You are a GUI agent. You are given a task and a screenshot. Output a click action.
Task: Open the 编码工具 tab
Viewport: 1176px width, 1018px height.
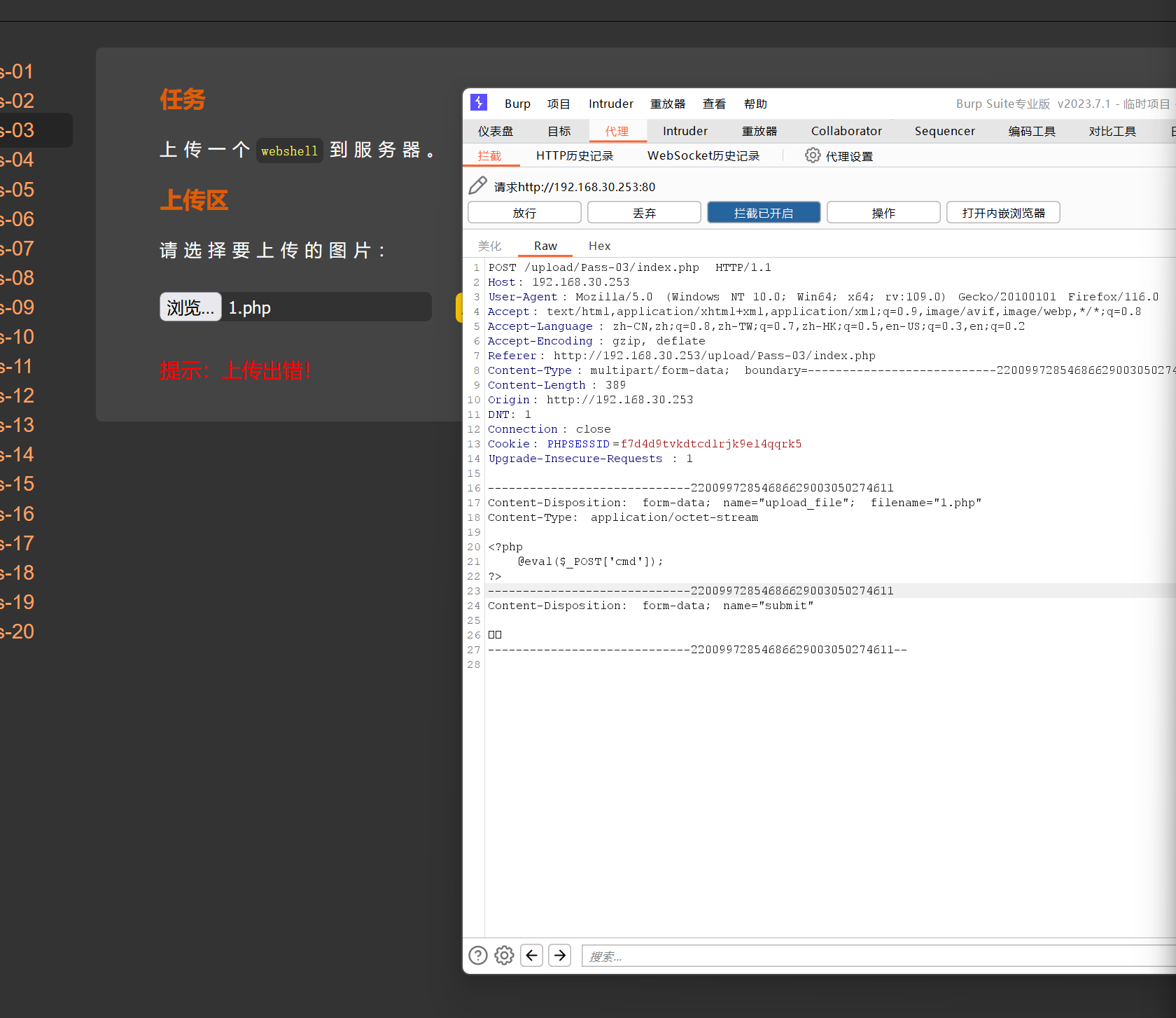(x=1032, y=131)
